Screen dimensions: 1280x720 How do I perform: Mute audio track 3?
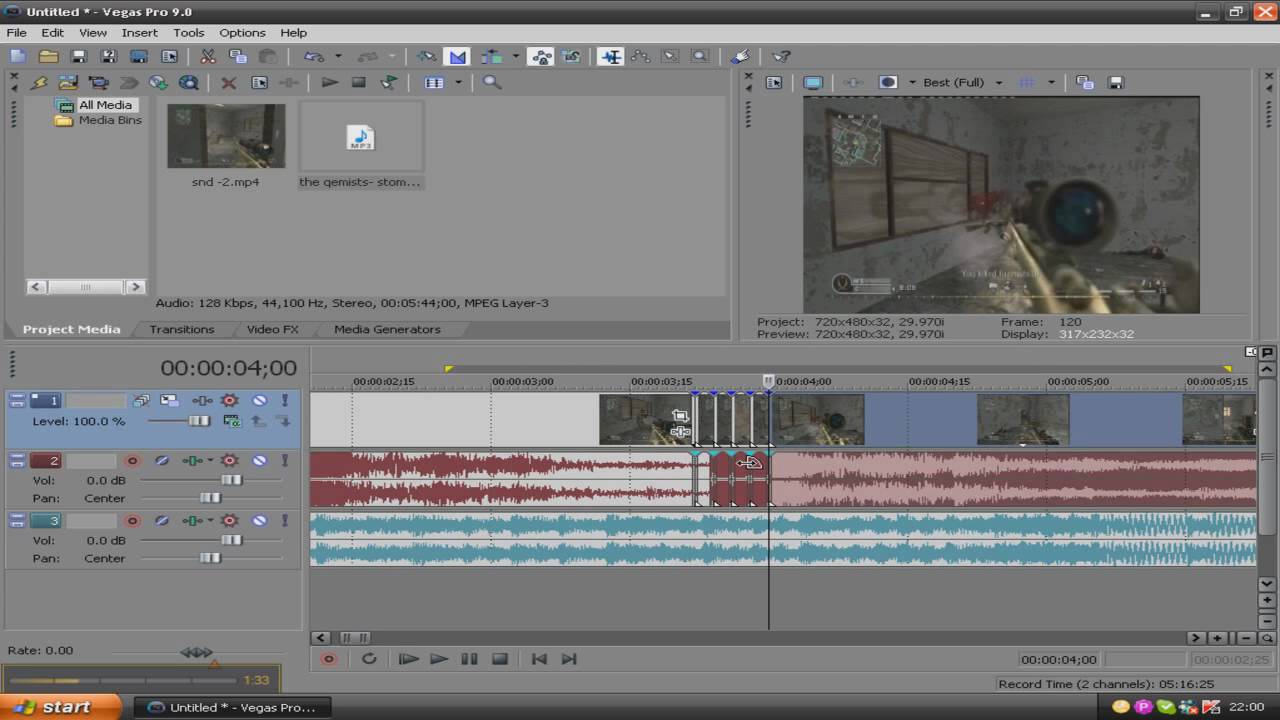point(259,521)
